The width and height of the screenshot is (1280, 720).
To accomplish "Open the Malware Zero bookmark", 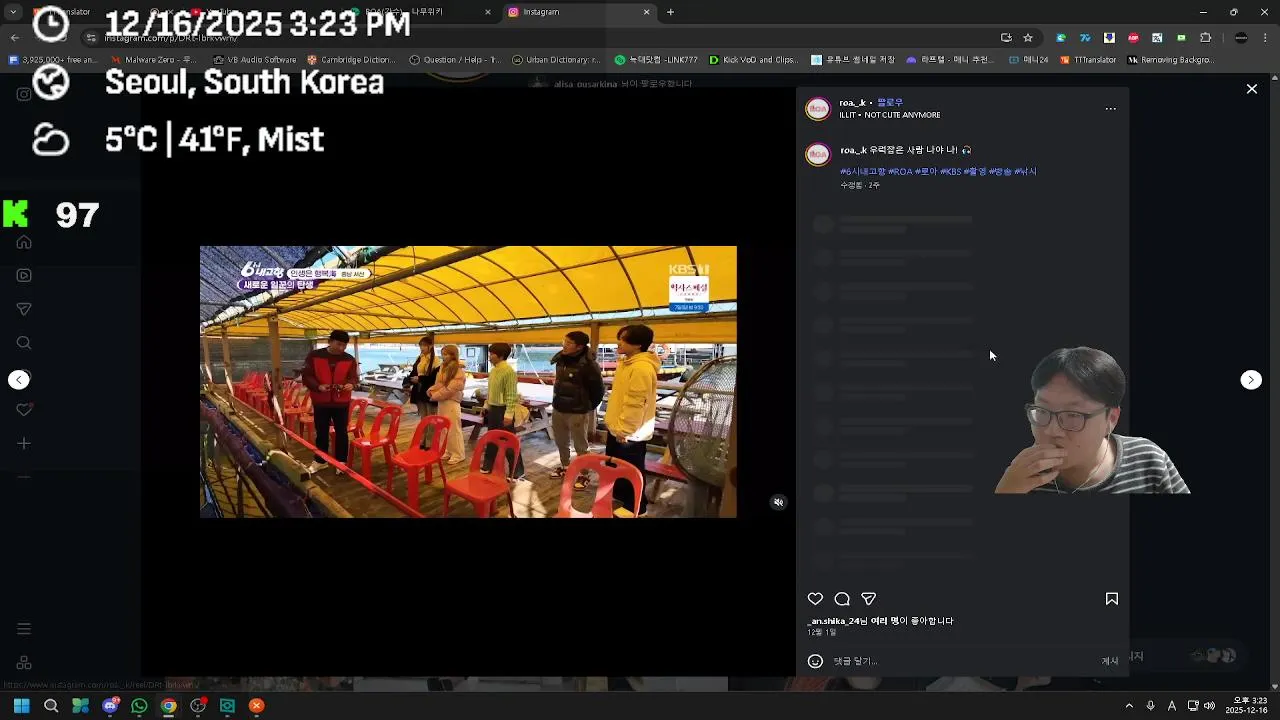I will pyautogui.click(x=153, y=60).
